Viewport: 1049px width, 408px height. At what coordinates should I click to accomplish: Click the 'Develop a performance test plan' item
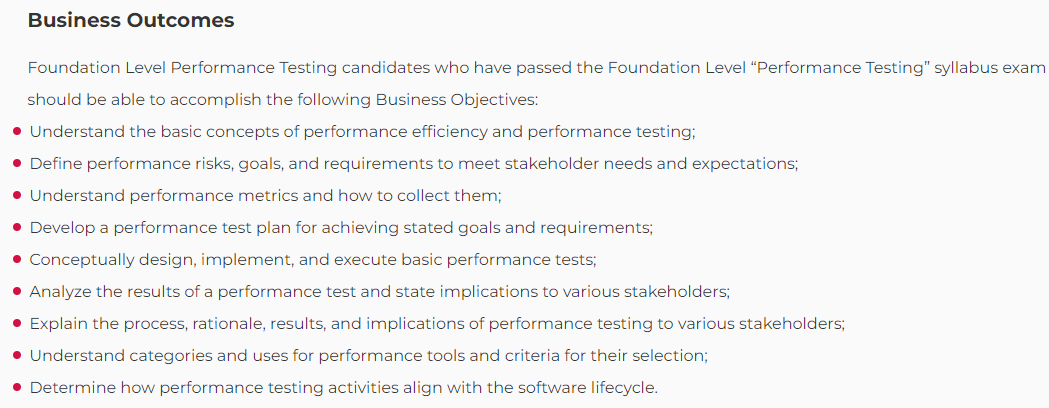click(x=341, y=227)
